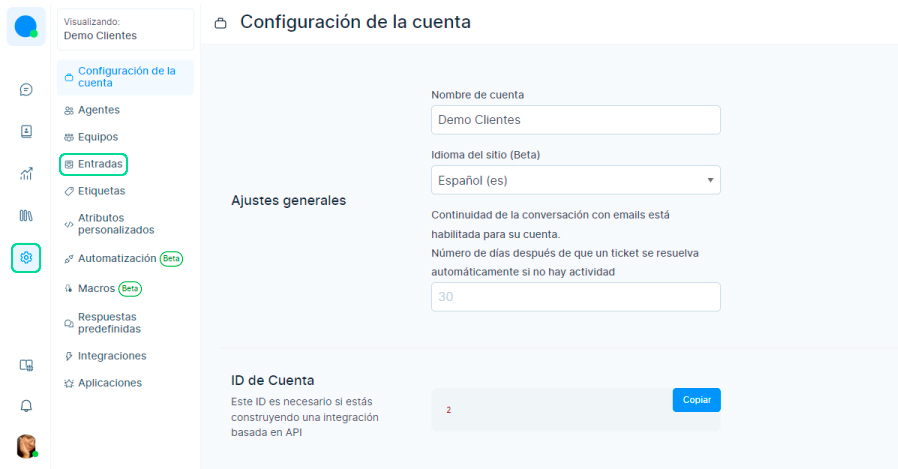
Task: Focus the auto-resolve days input field
Action: coord(575,297)
